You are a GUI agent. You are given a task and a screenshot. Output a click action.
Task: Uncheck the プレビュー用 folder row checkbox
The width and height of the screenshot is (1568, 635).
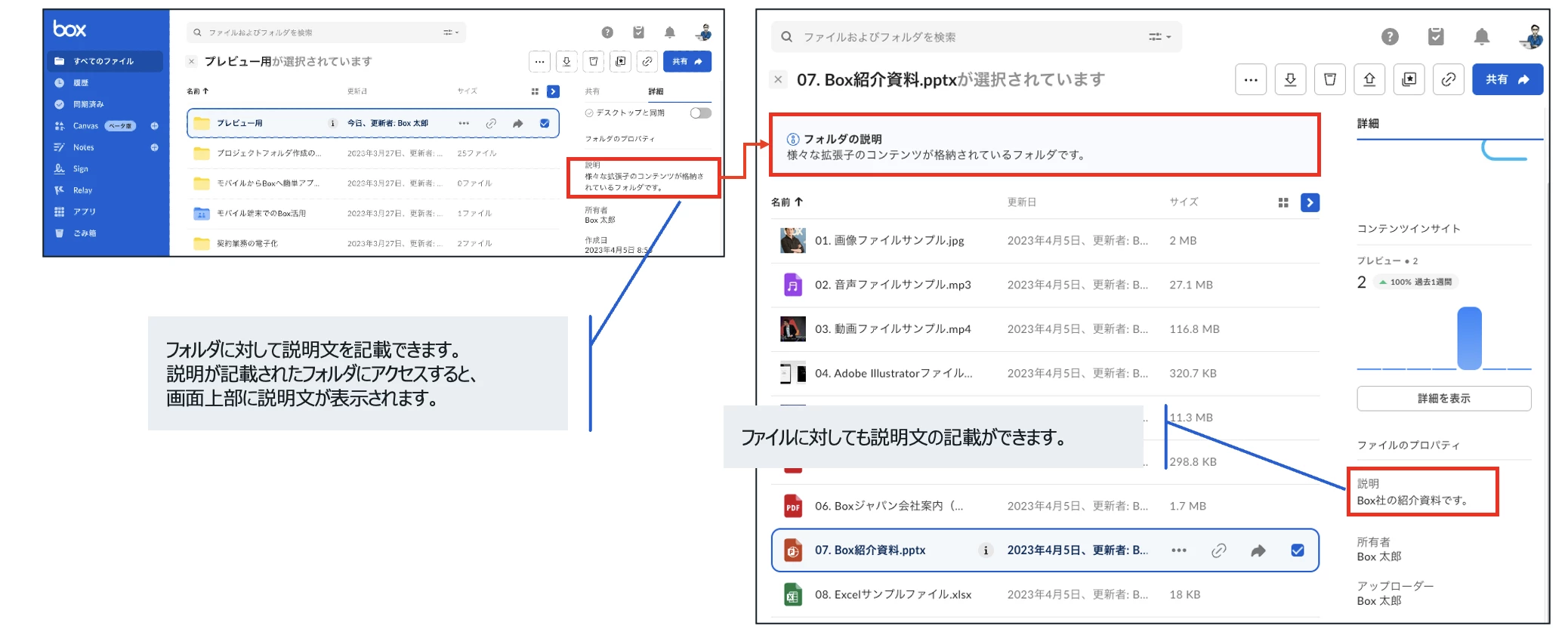(545, 123)
